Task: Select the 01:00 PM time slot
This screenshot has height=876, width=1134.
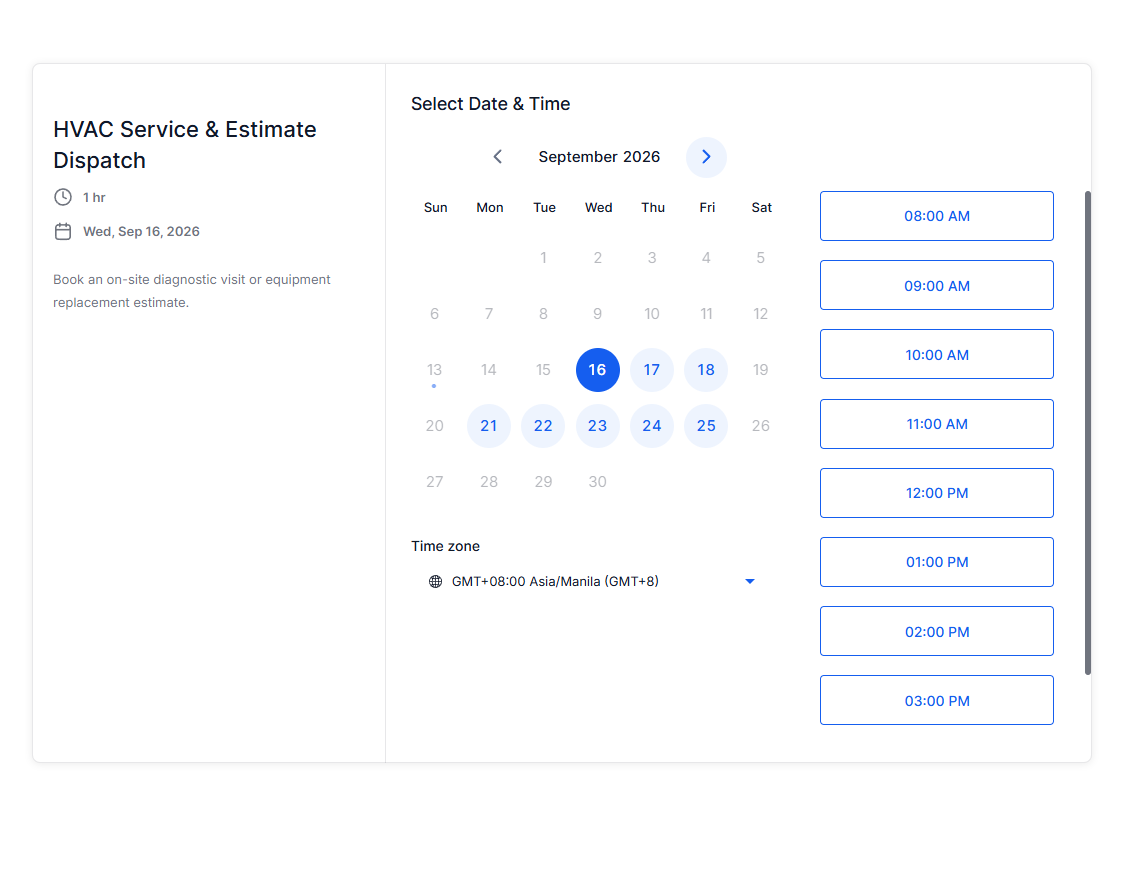Action: pos(937,562)
